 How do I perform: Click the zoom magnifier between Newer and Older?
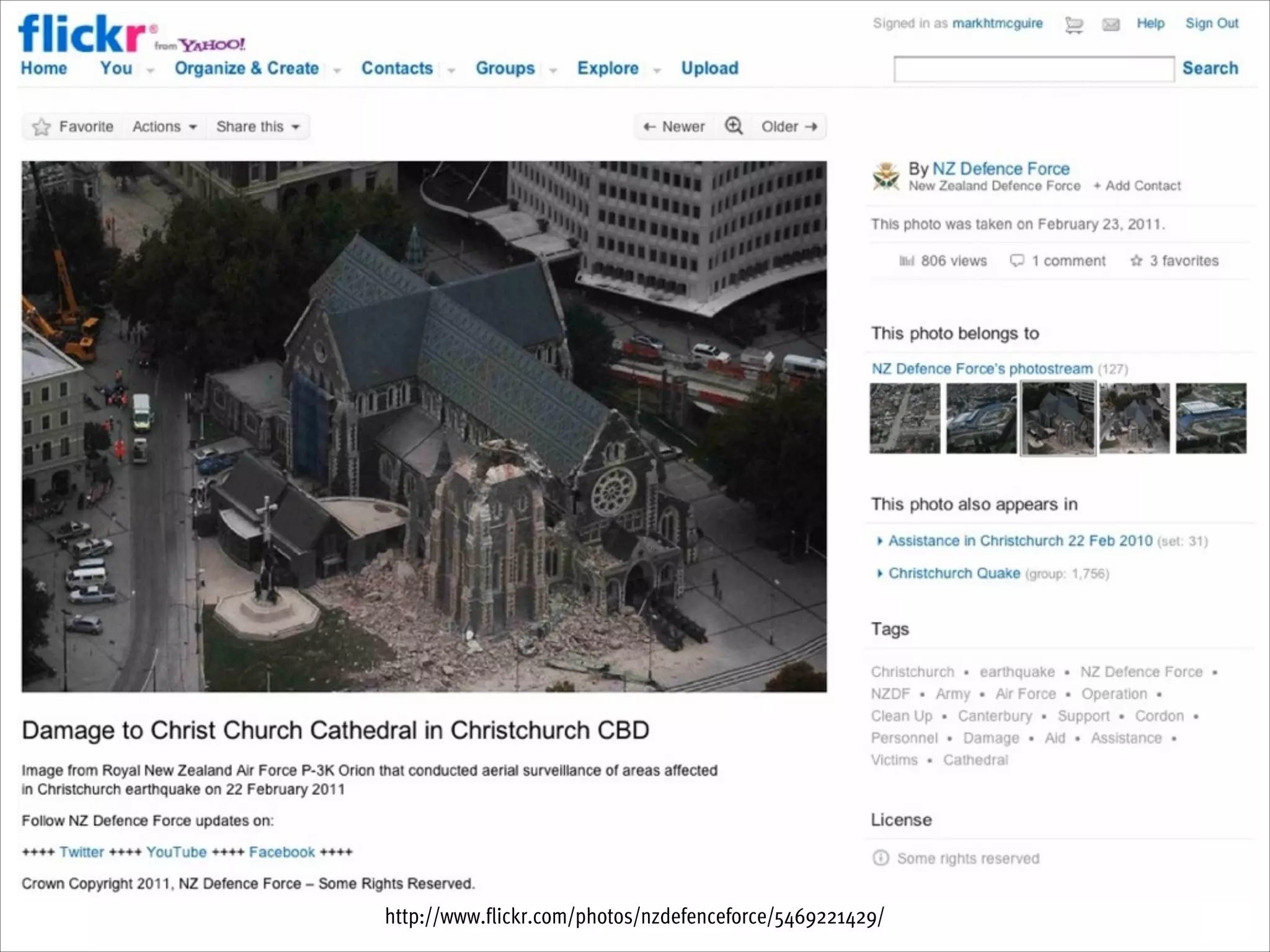[734, 126]
